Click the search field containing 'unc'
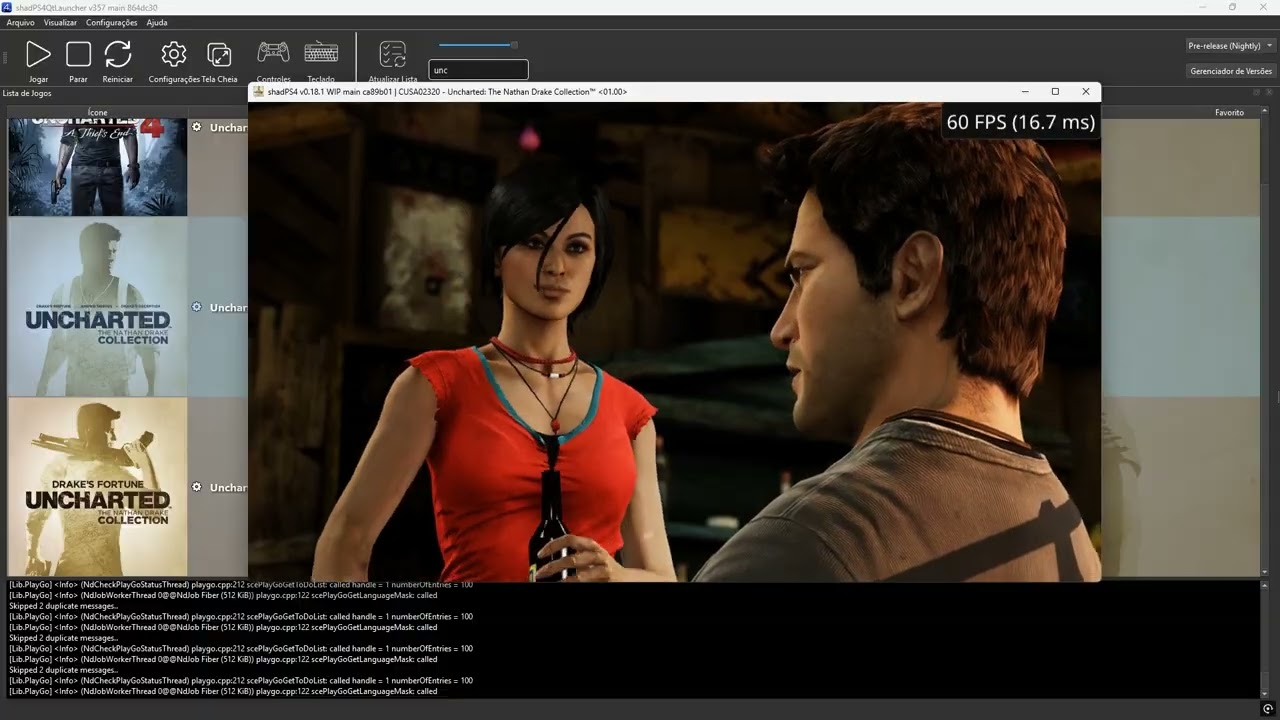The height and width of the screenshot is (720, 1280). [478, 70]
